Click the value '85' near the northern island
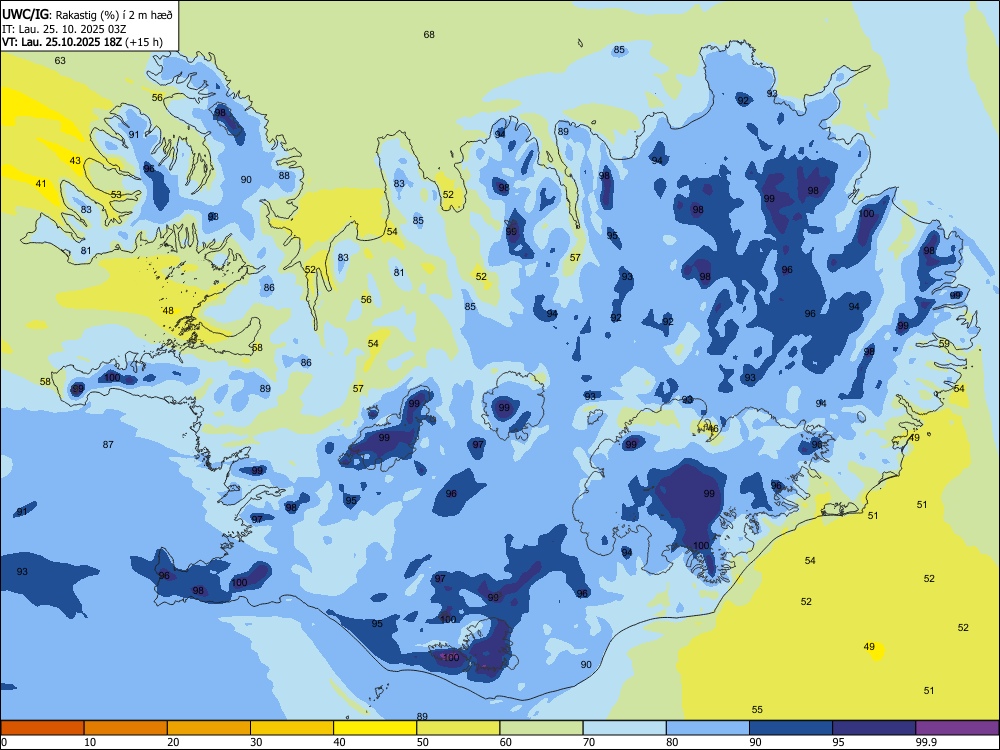The image size is (1000, 750). (x=619, y=50)
